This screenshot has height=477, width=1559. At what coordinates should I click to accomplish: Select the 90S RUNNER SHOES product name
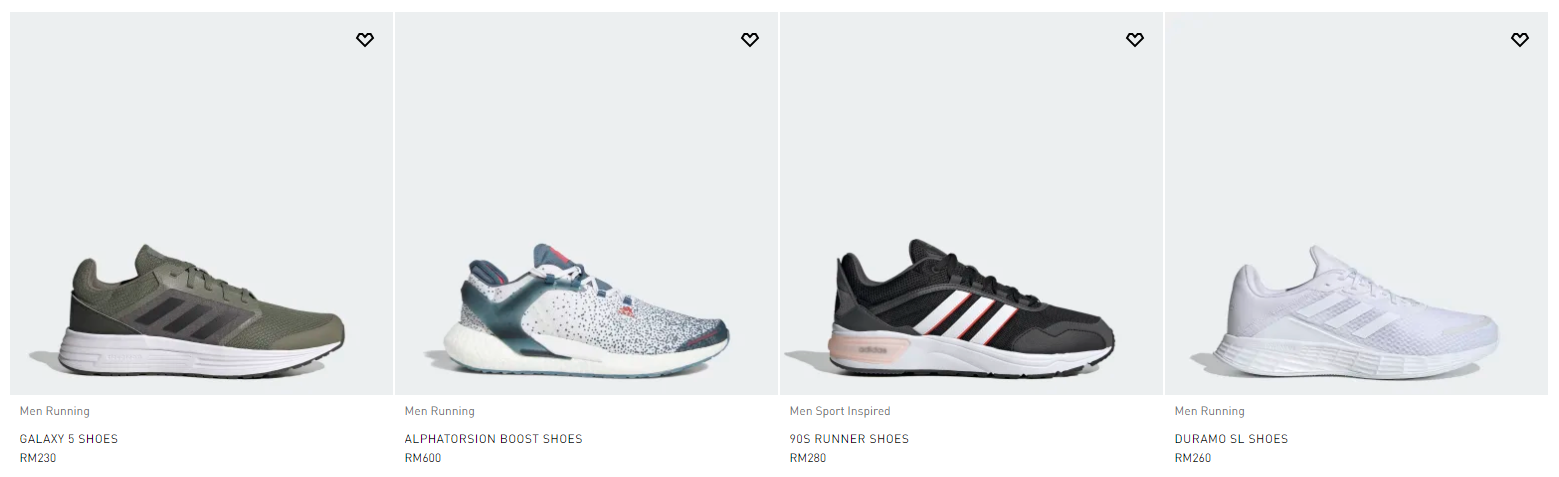849,439
